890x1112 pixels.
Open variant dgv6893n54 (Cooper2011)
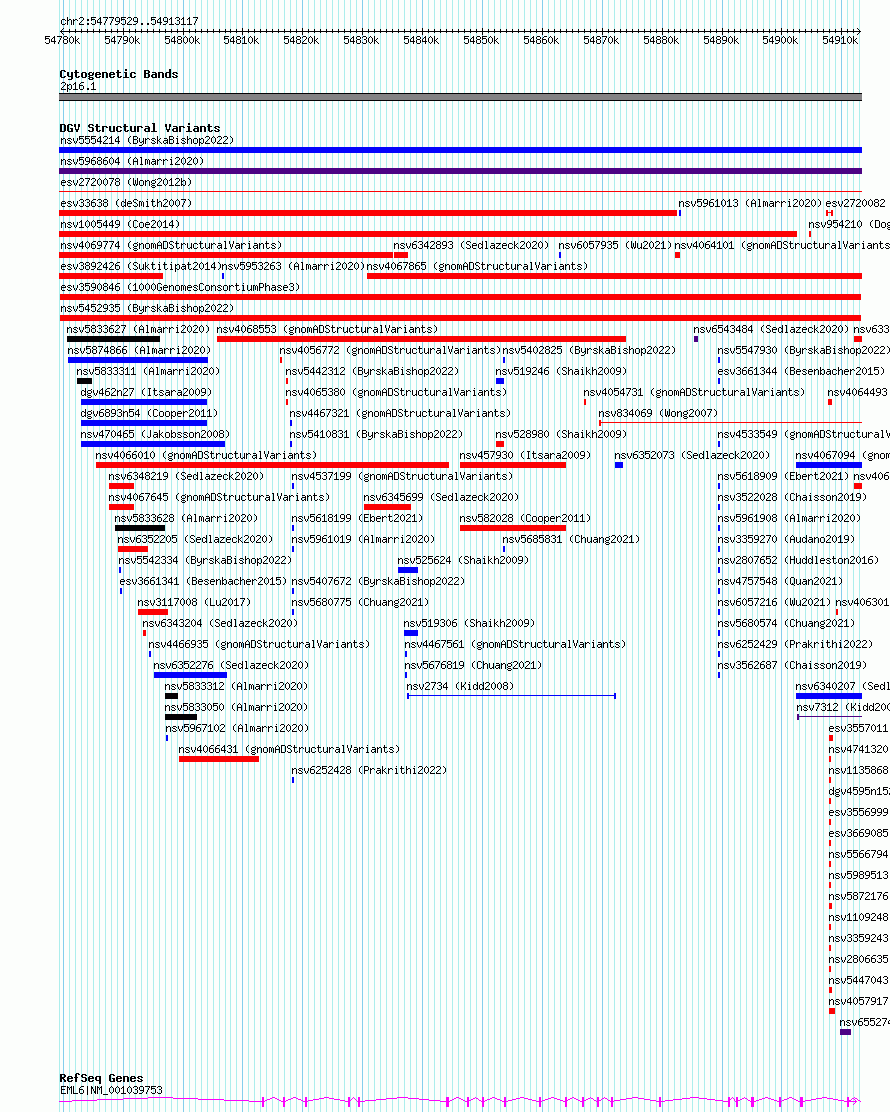coord(149,413)
